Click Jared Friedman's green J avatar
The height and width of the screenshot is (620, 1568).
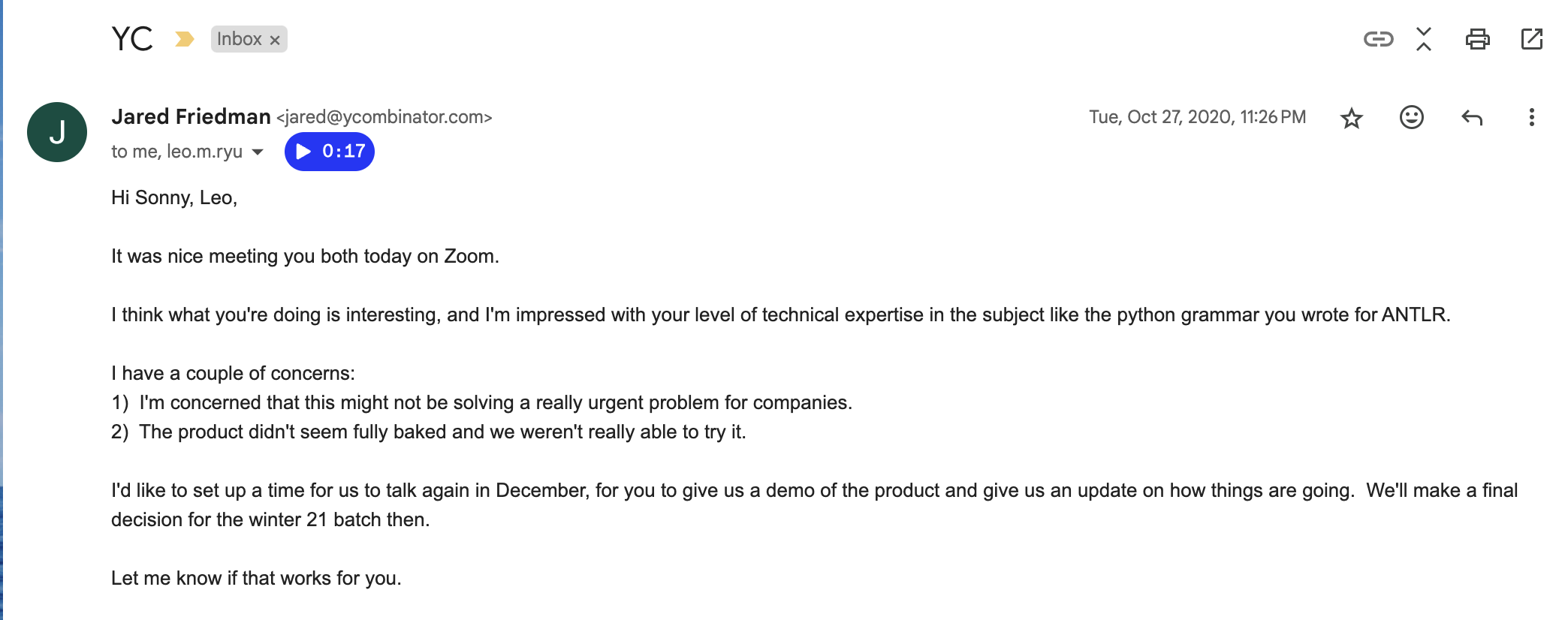point(57,132)
